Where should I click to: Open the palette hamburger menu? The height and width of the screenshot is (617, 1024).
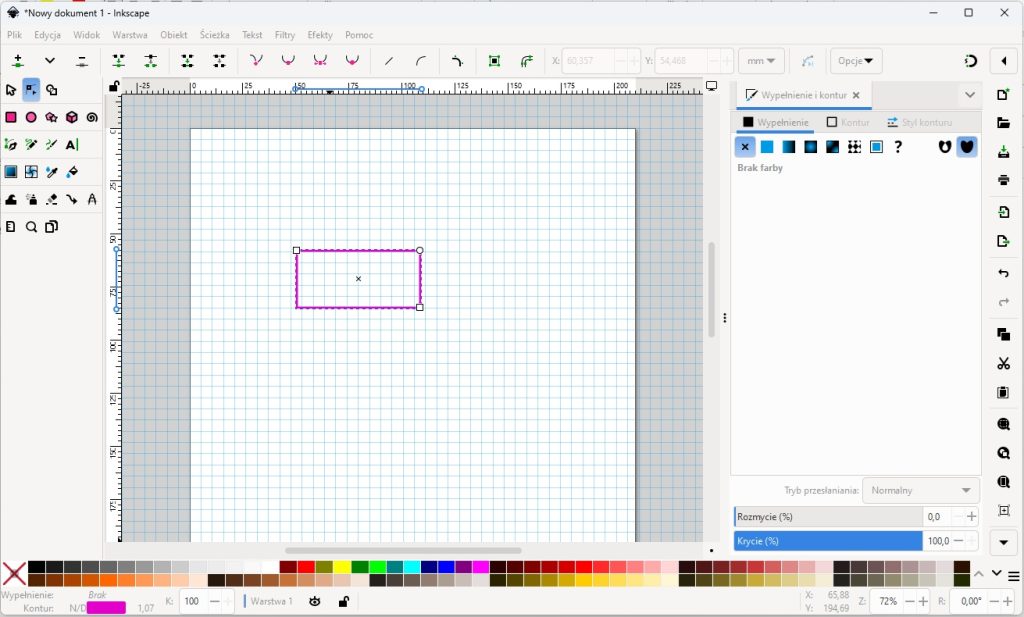(1014, 576)
